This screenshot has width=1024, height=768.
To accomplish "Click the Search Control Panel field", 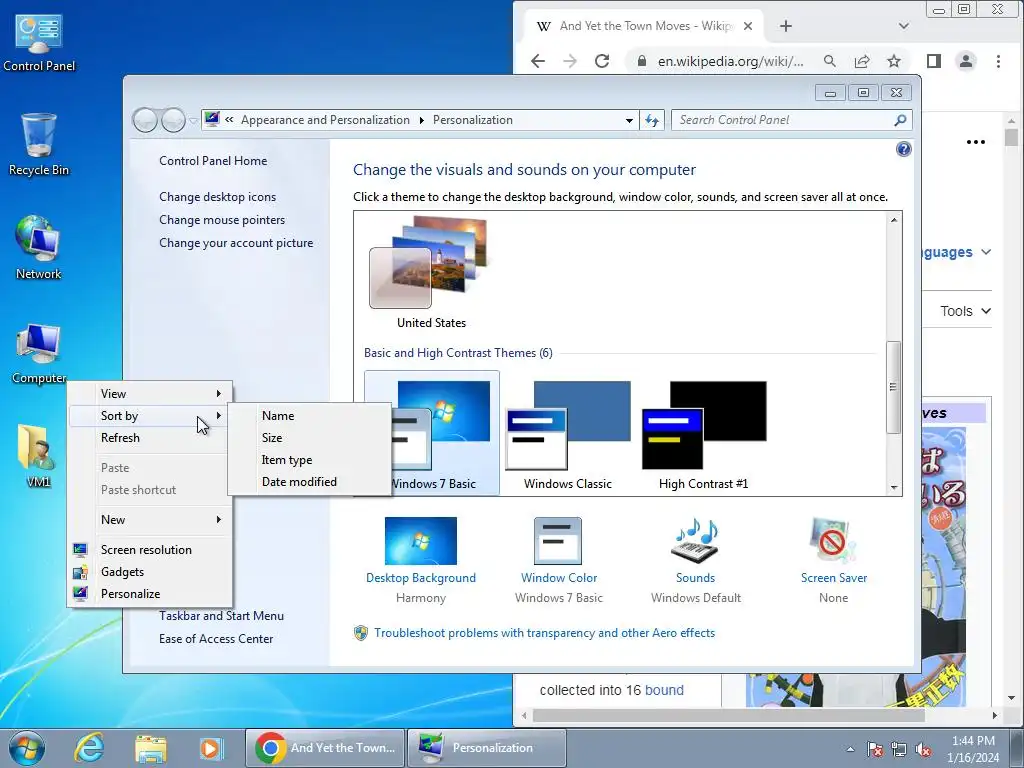I will (x=782, y=120).
